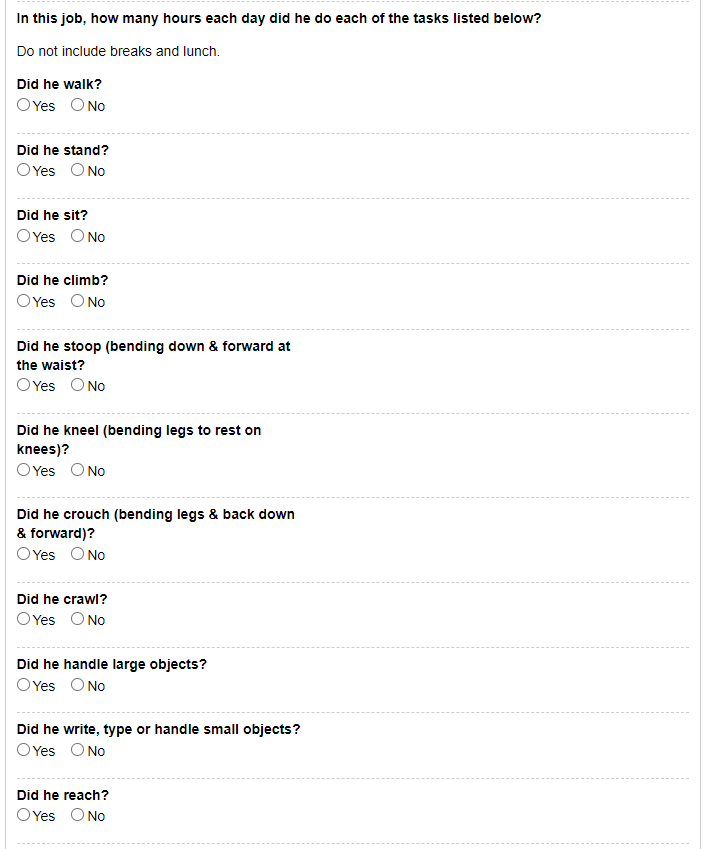Viewport: 706px width, 849px height.
Task: Choose Yes for 'Did he stand?'
Action: (24, 170)
